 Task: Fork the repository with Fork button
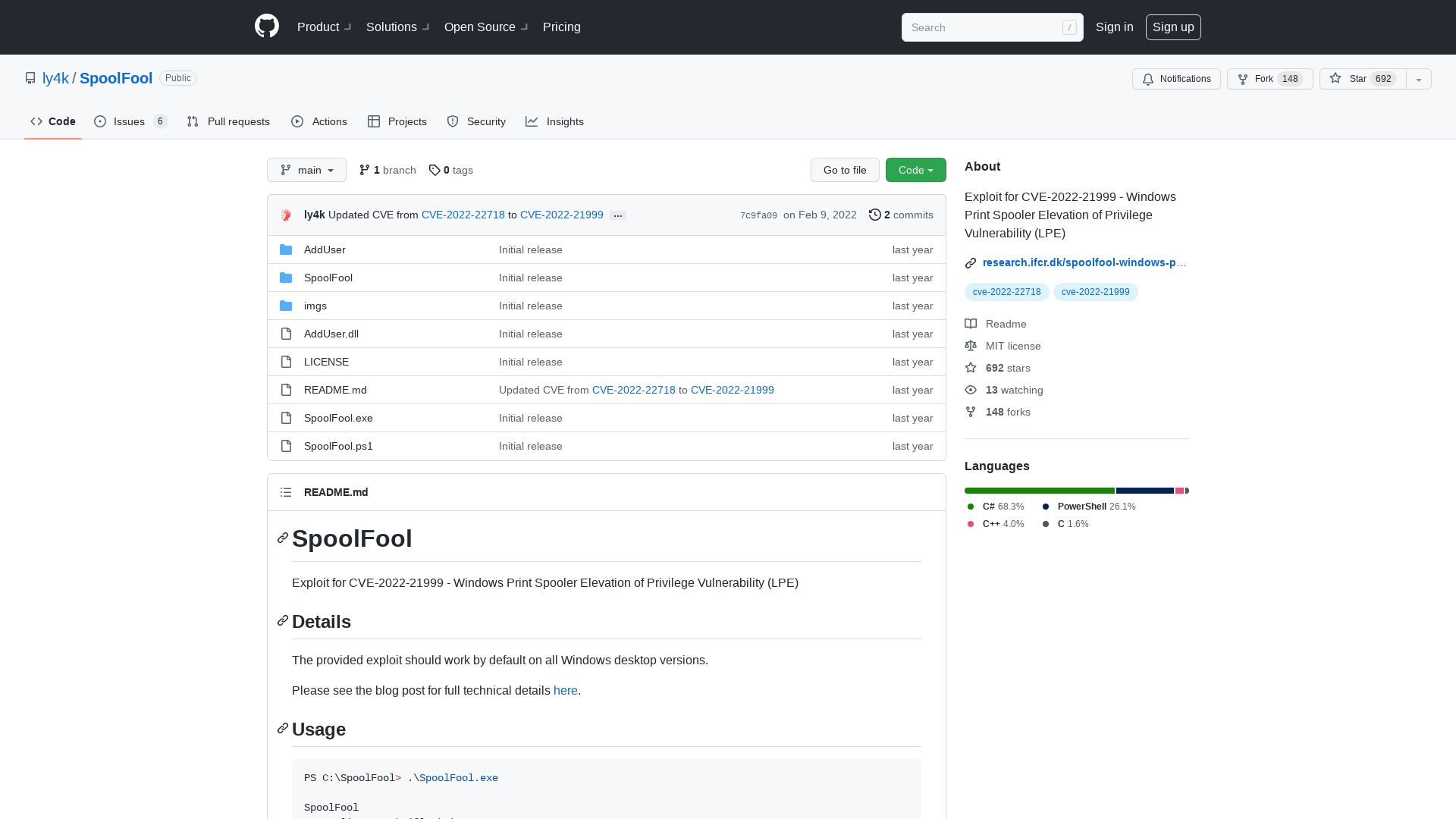pos(1270,79)
